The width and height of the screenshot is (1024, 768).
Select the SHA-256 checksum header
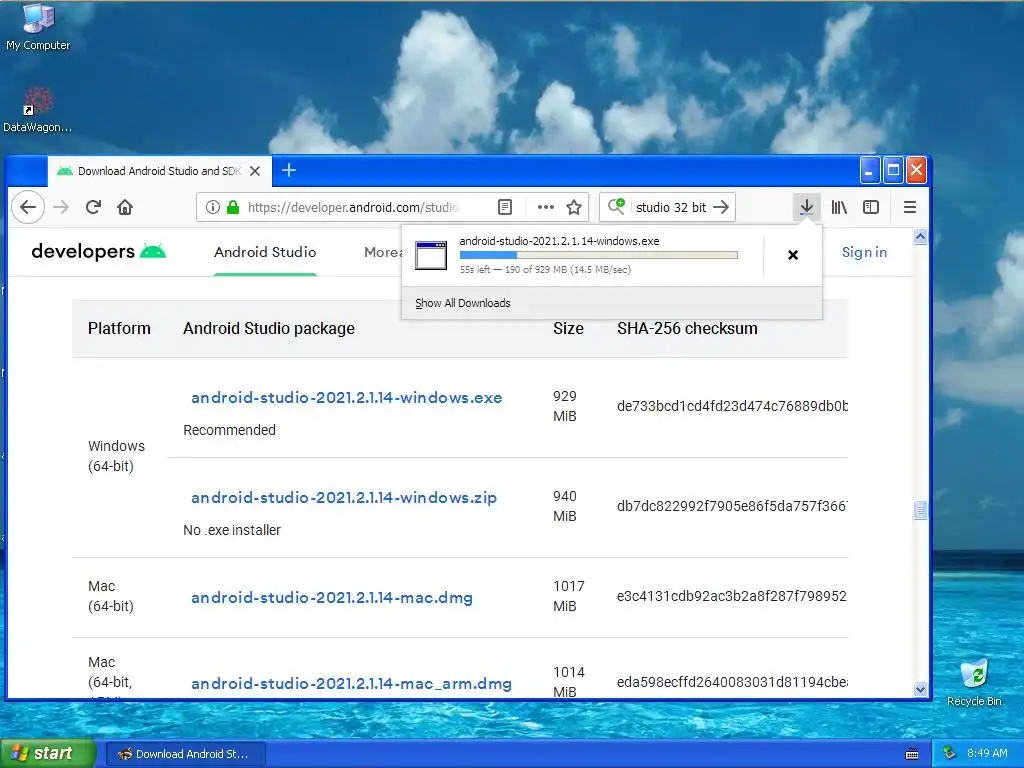coord(687,328)
